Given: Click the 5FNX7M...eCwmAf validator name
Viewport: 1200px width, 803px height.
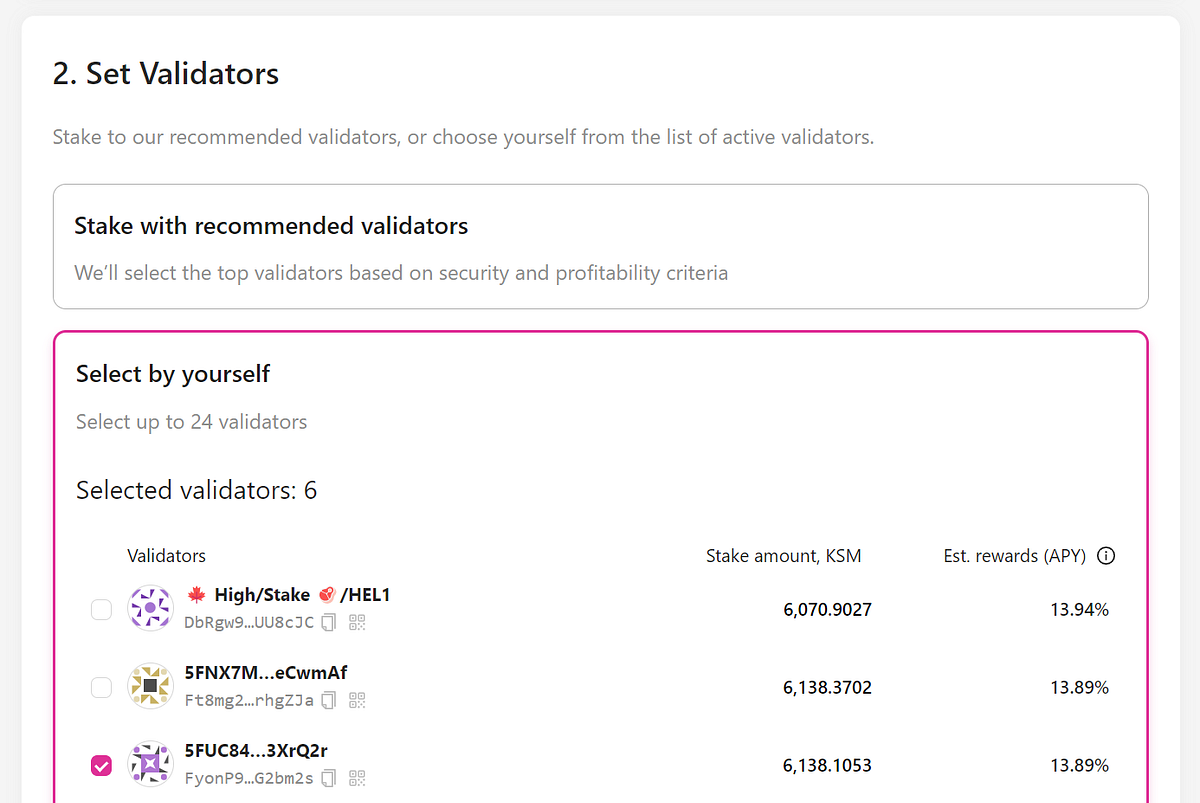Looking at the screenshot, I should click(x=266, y=673).
